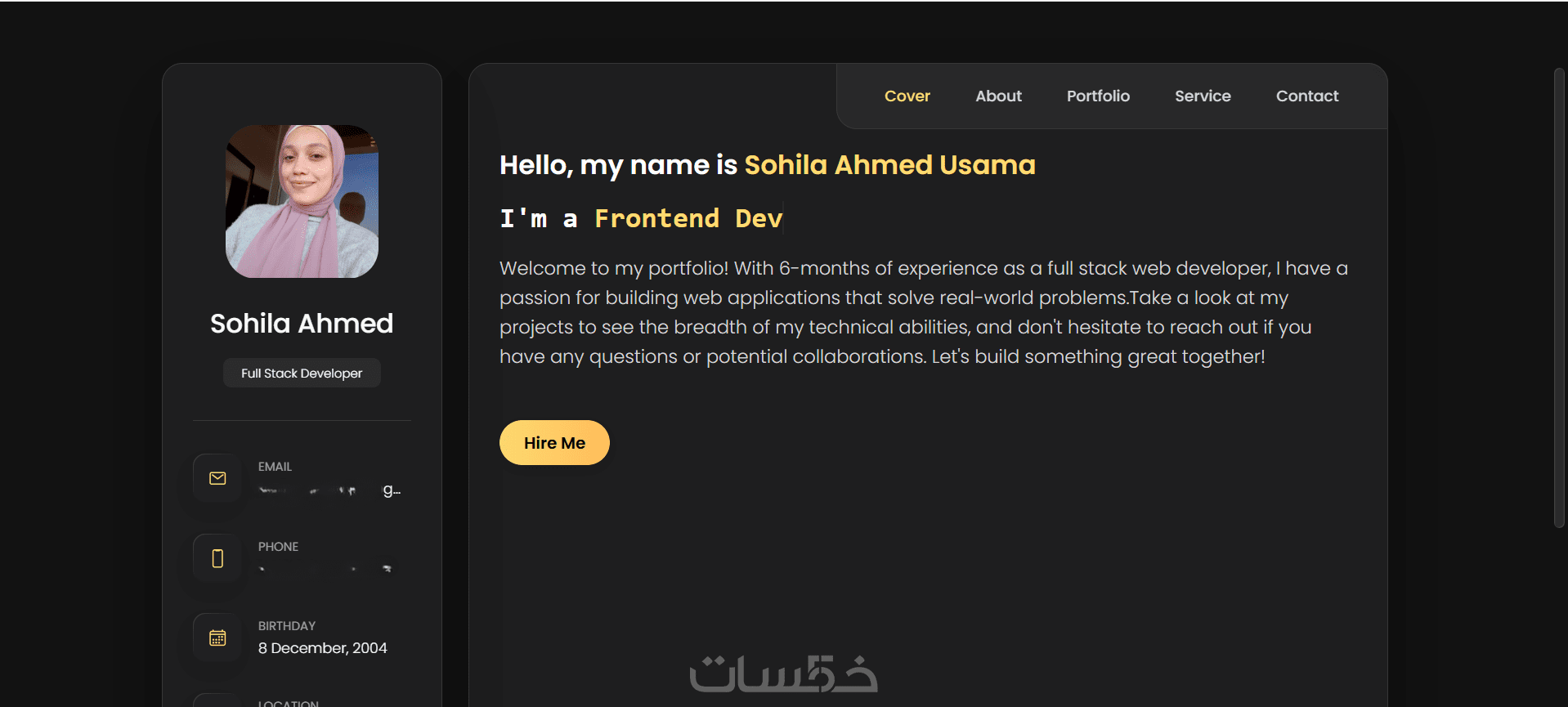Screen dimensions: 1568x707
Task: Click the truncated email address
Action: pos(329,490)
